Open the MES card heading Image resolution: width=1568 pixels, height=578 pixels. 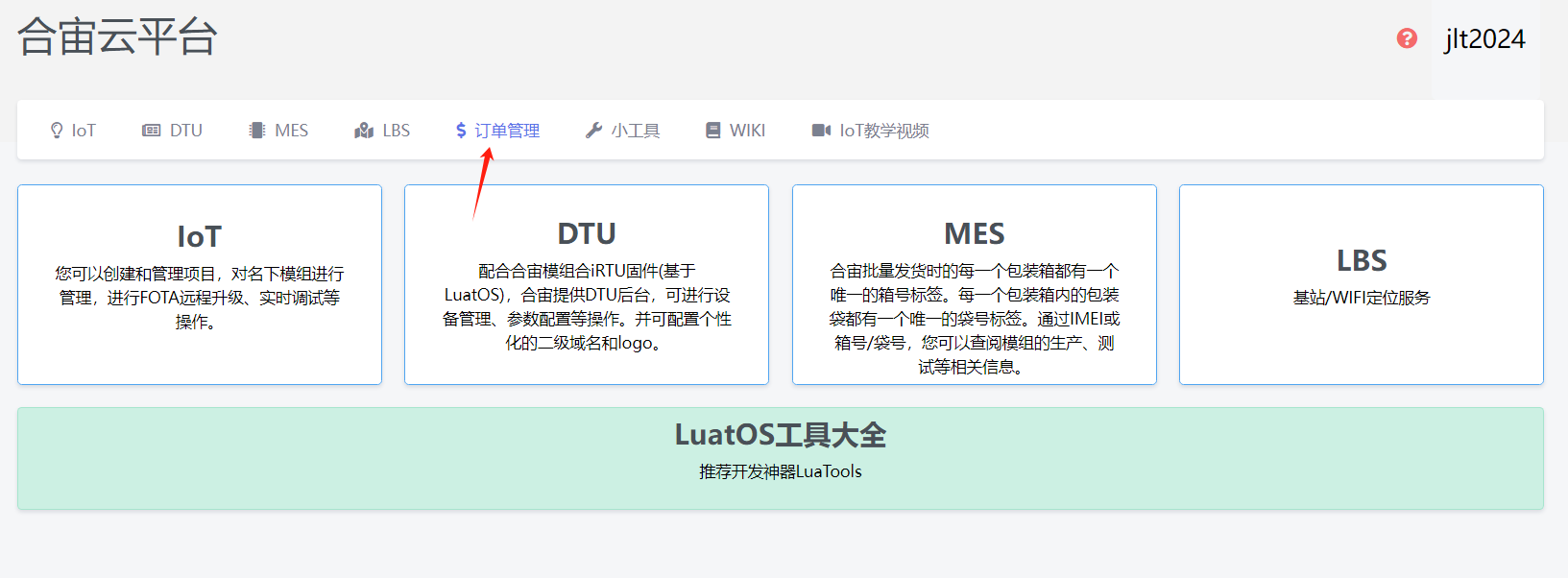pos(975,233)
